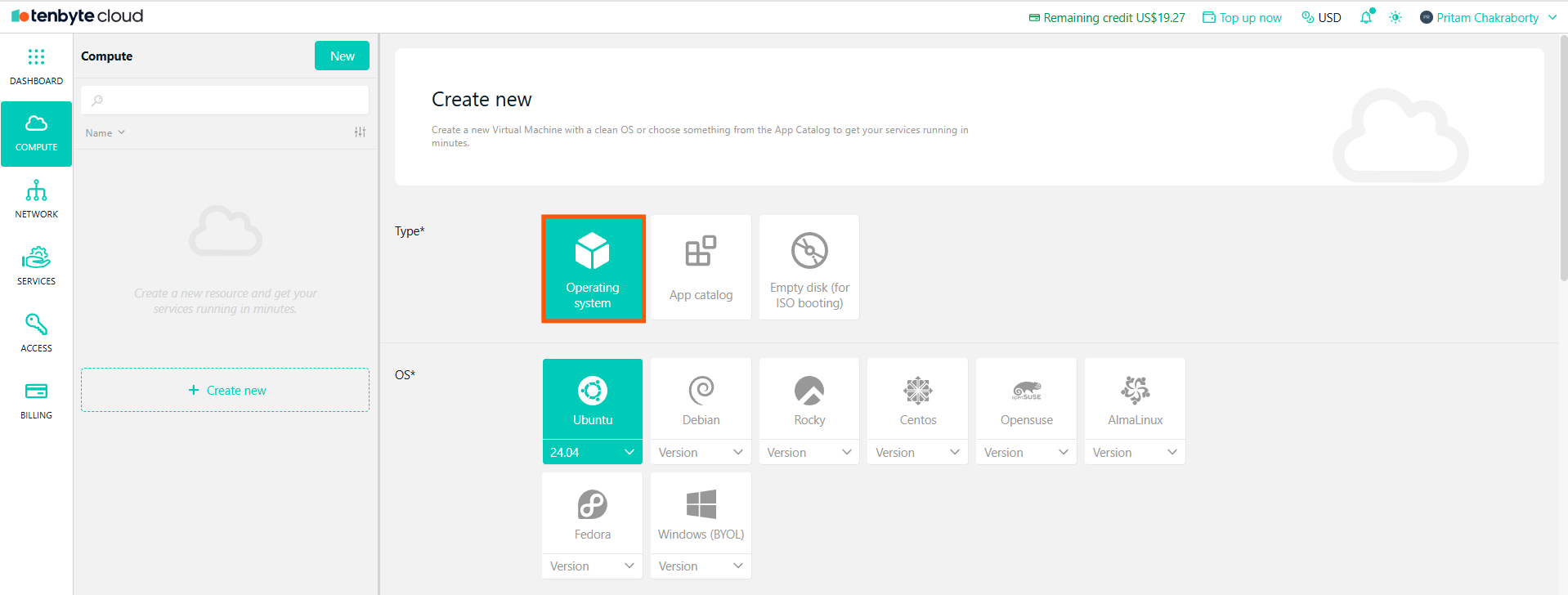
Task: Open the Name sort dropdown
Action: (105, 132)
